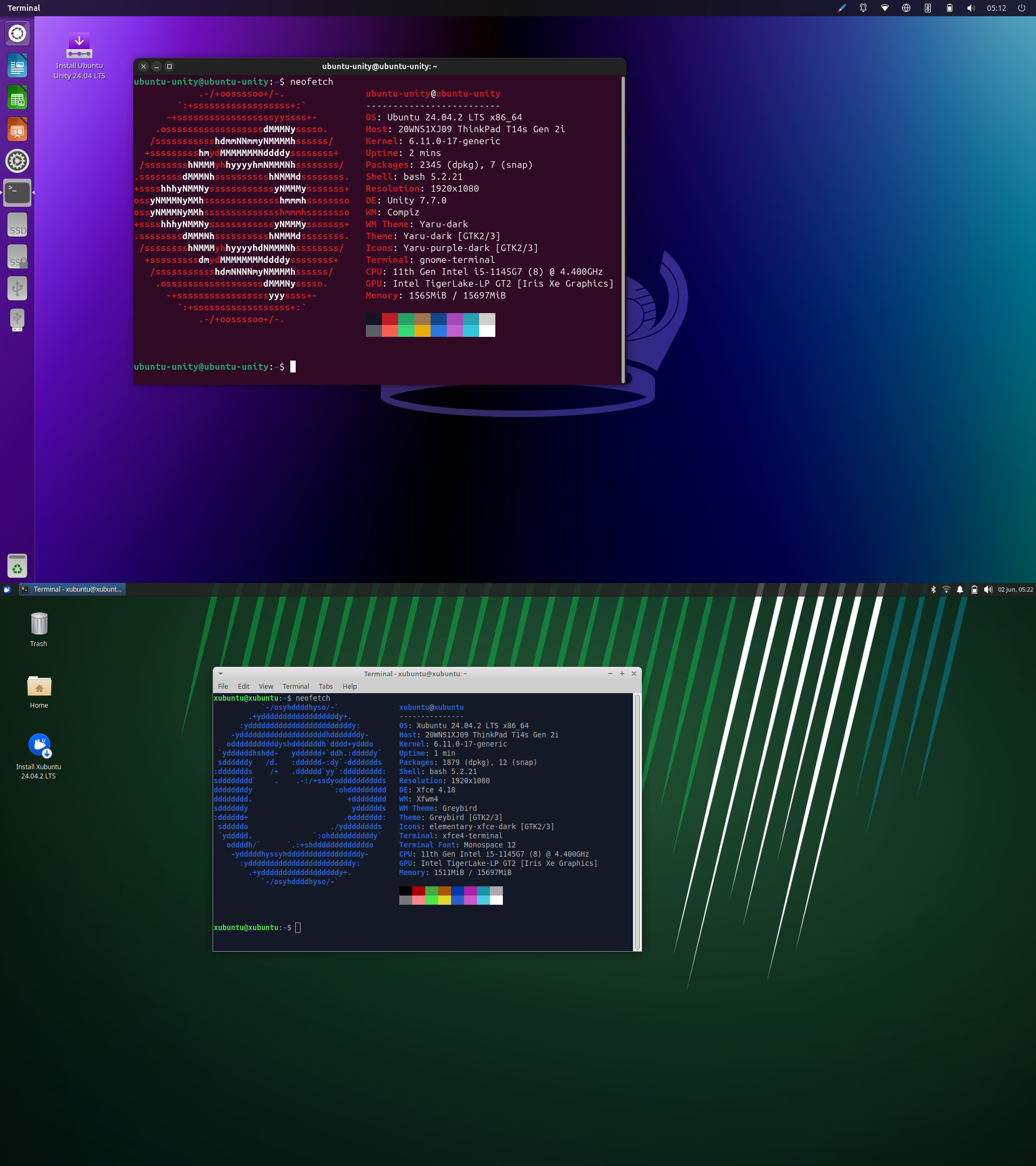Click the notification bell in the Xubuntu panel

960,589
